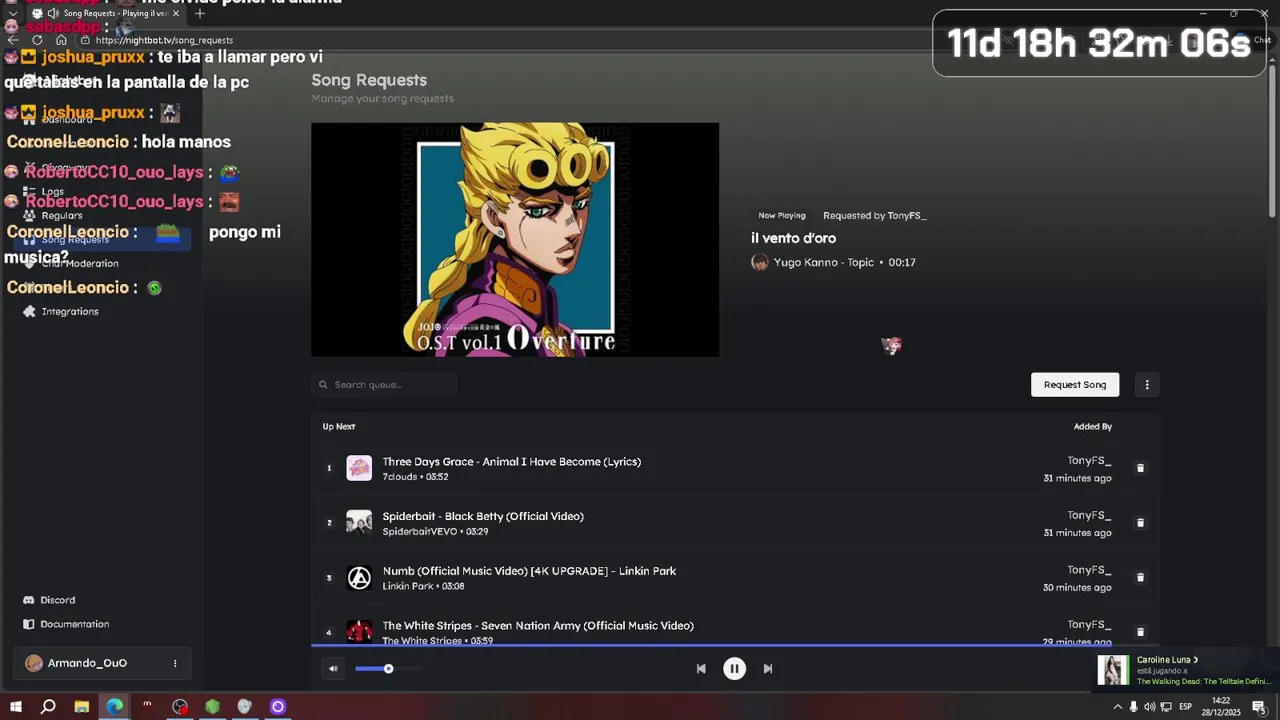Image resolution: width=1280 pixels, height=720 pixels.
Task: Switch ESP keyboard language indicator
Action: point(1185,707)
